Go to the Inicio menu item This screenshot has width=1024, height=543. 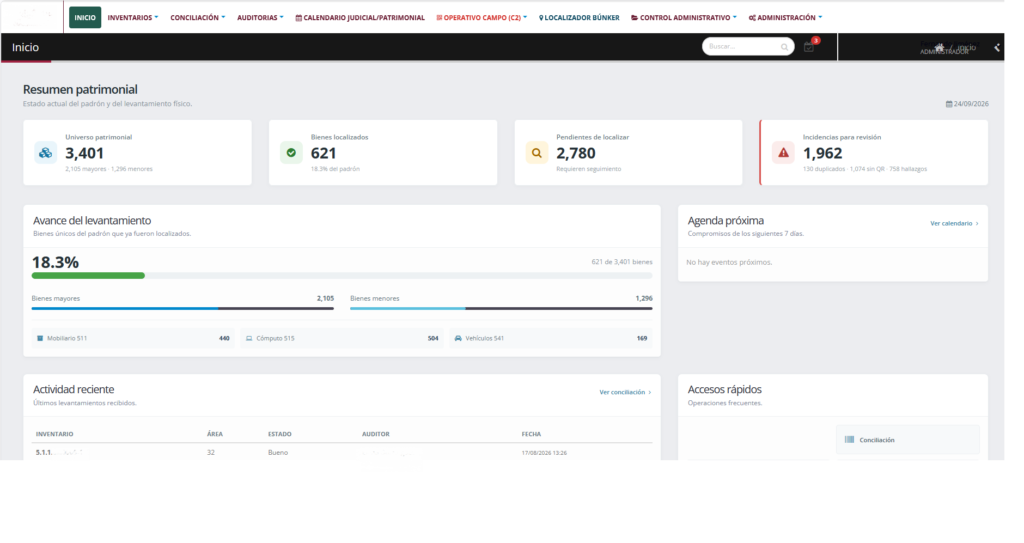point(85,18)
